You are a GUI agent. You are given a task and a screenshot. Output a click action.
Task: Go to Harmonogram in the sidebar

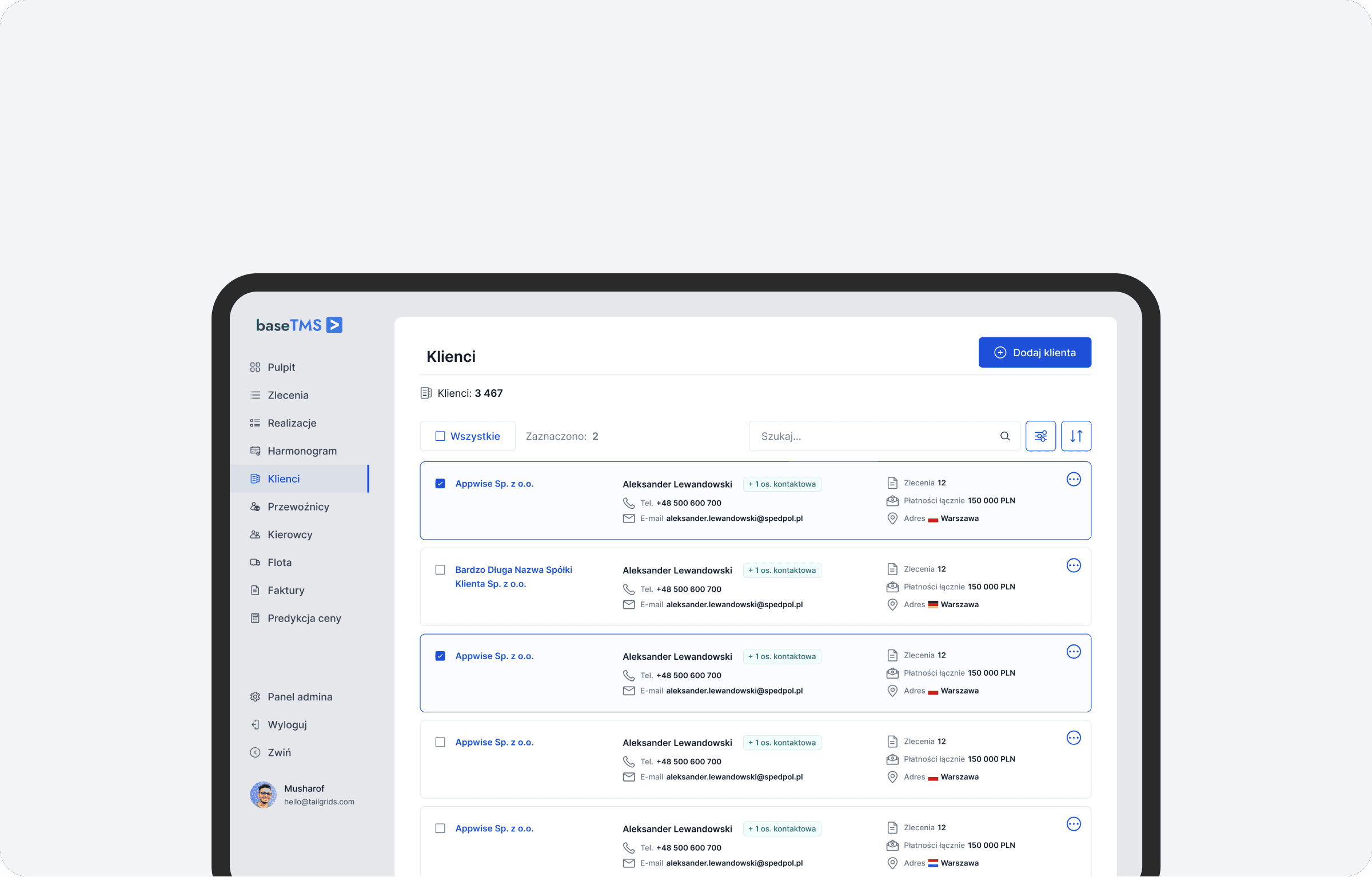[x=302, y=451]
